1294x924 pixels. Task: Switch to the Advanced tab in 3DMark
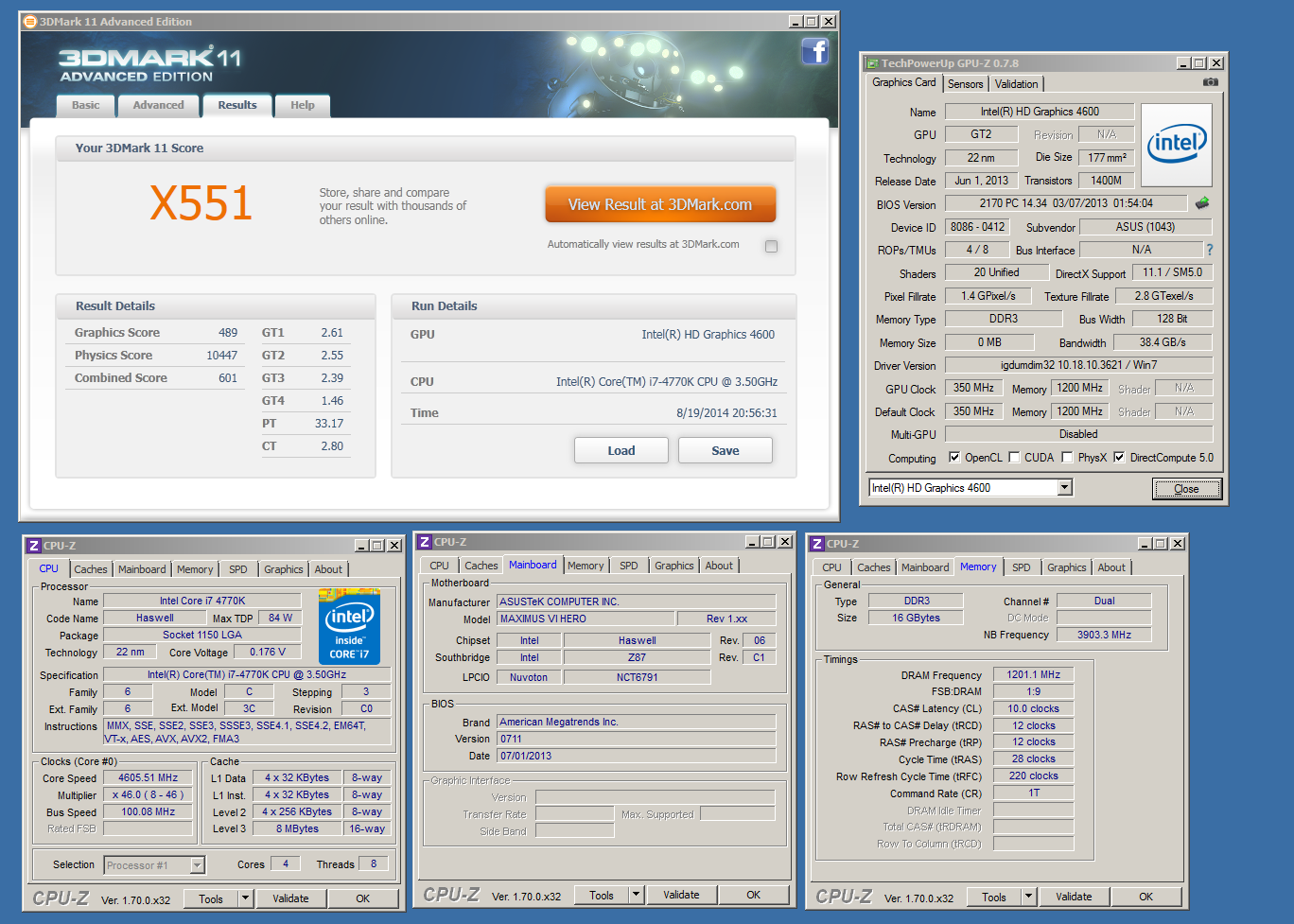pyautogui.click(x=158, y=106)
